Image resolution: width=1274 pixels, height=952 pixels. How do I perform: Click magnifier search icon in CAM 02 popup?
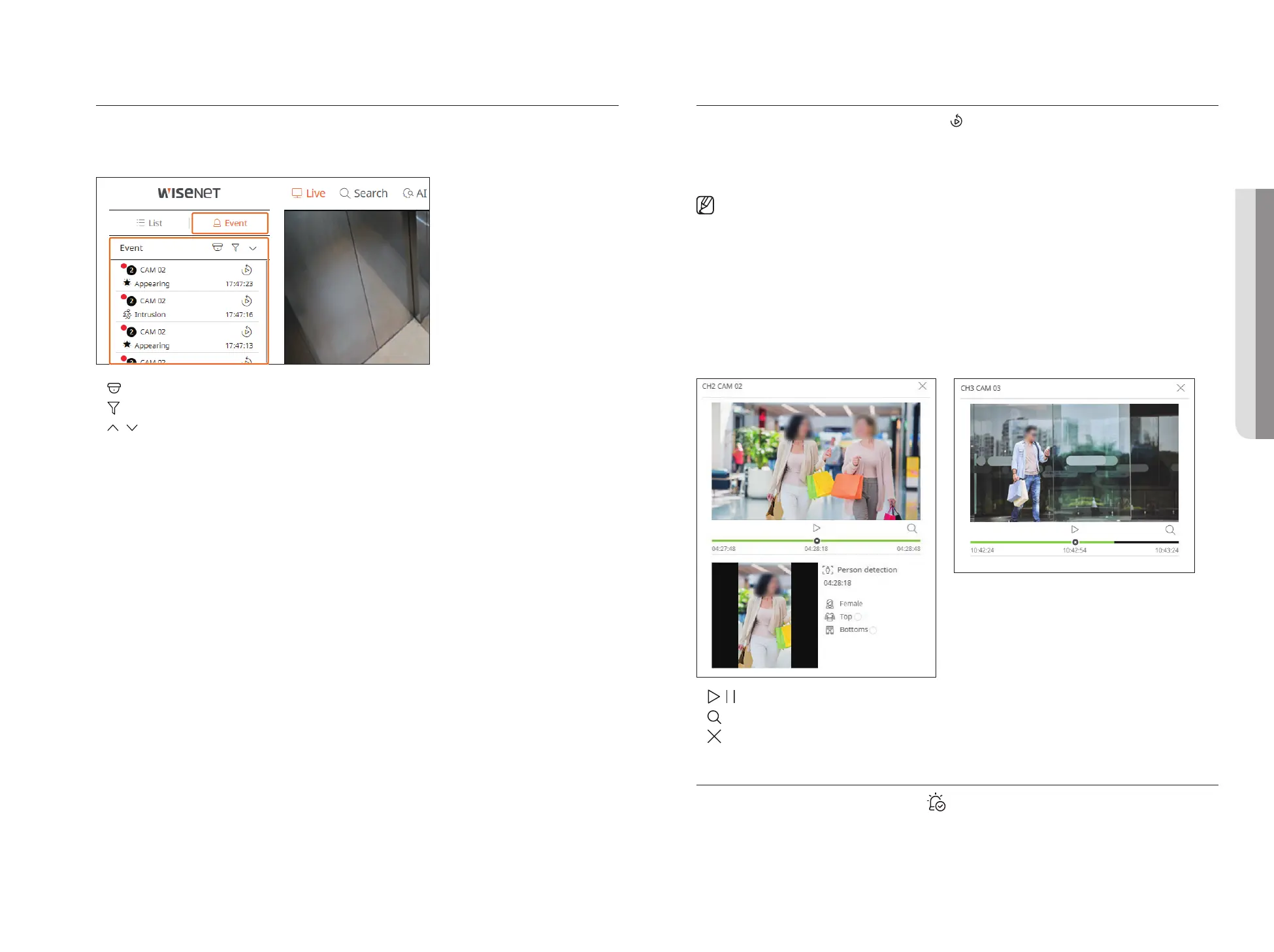tap(912, 529)
